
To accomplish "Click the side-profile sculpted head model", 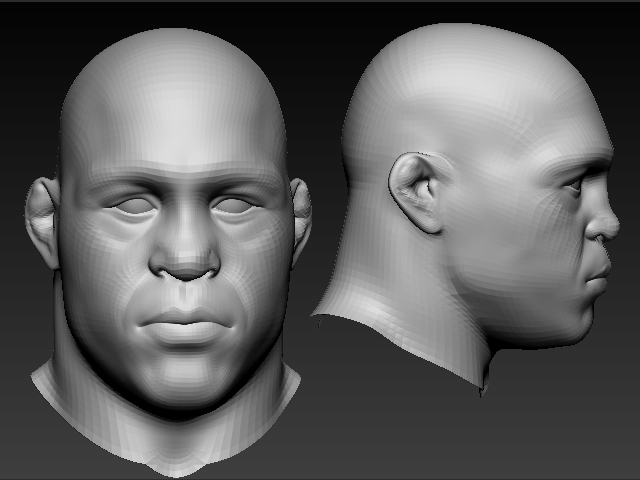I will pos(465,208).
